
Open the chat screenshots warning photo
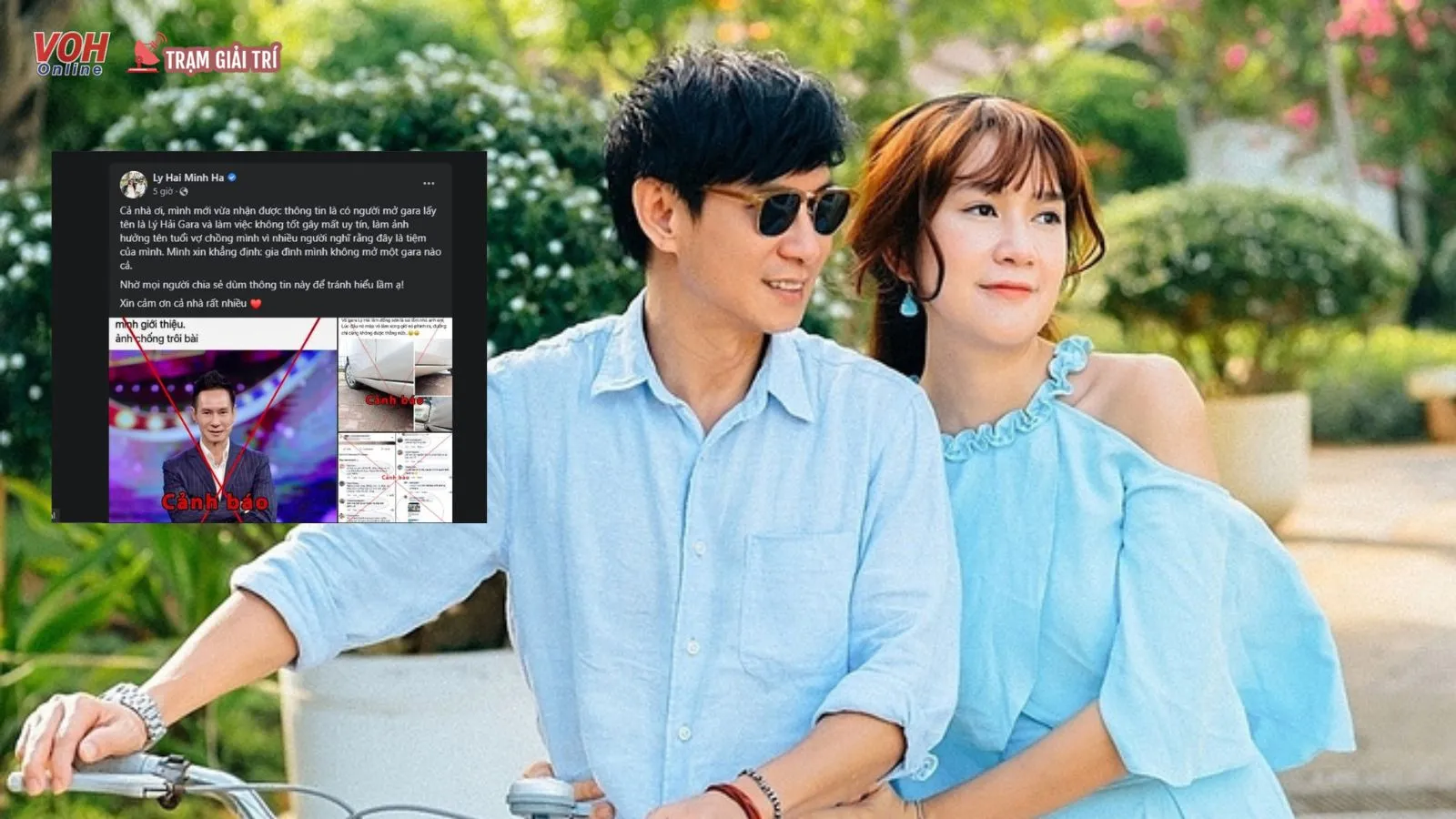click(x=395, y=478)
